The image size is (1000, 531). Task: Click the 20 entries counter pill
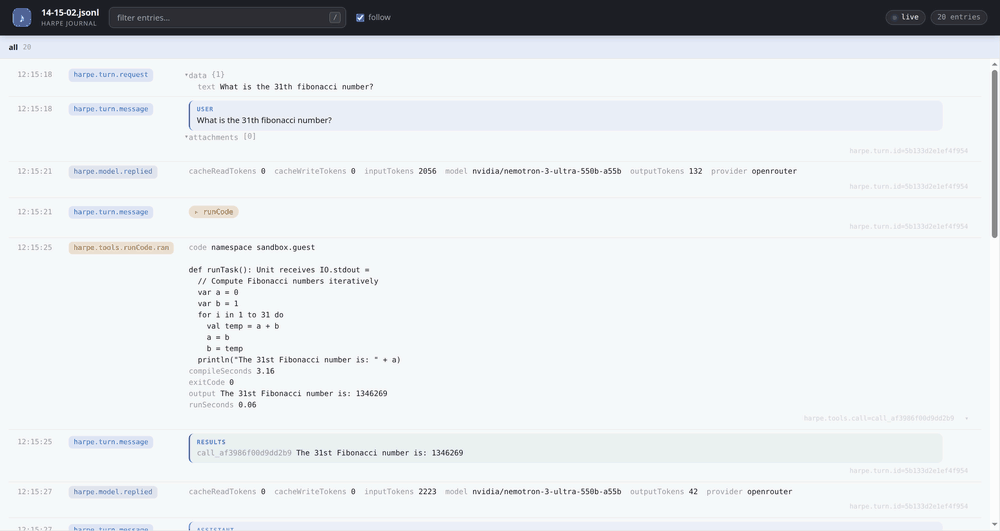pyautogui.click(x=959, y=17)
